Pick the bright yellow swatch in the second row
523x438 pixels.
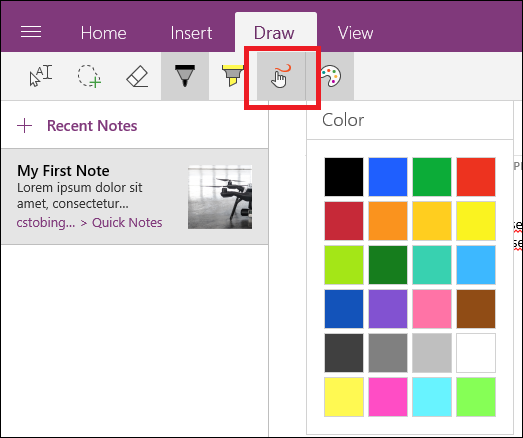pyautogui.click(x=476, y=221)
